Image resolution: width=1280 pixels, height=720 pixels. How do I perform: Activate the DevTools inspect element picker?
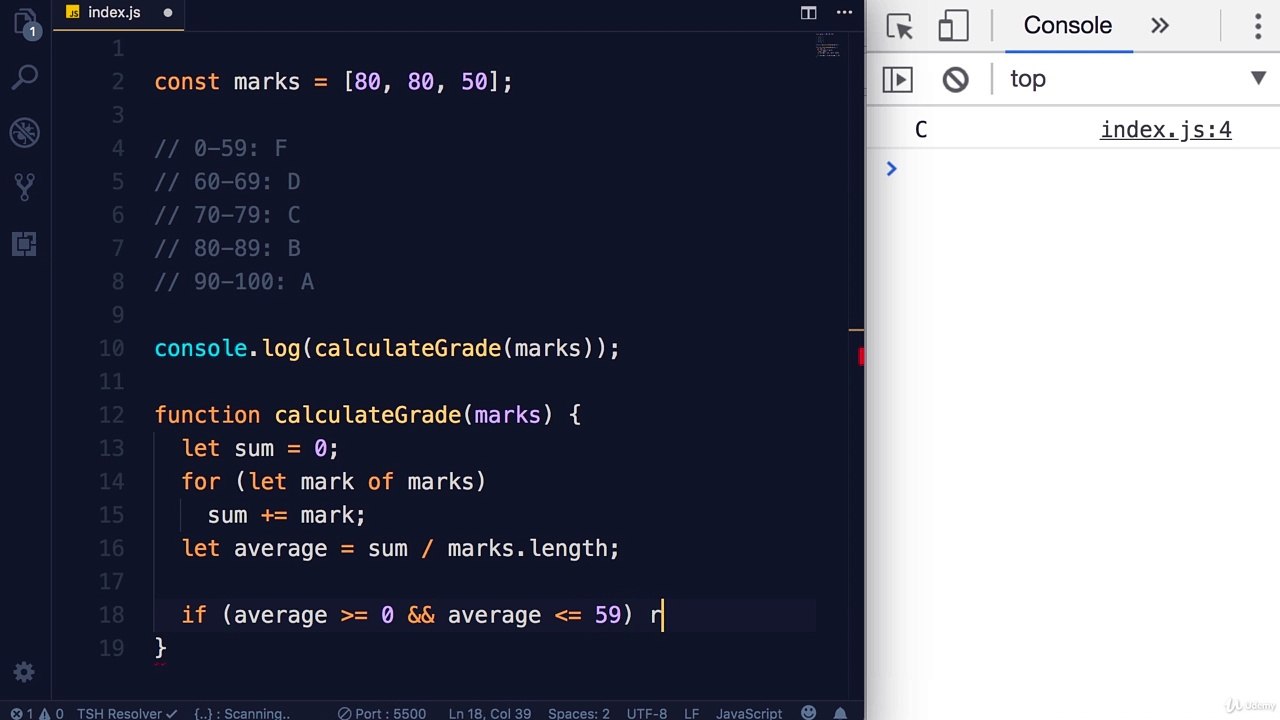point(900,26)
